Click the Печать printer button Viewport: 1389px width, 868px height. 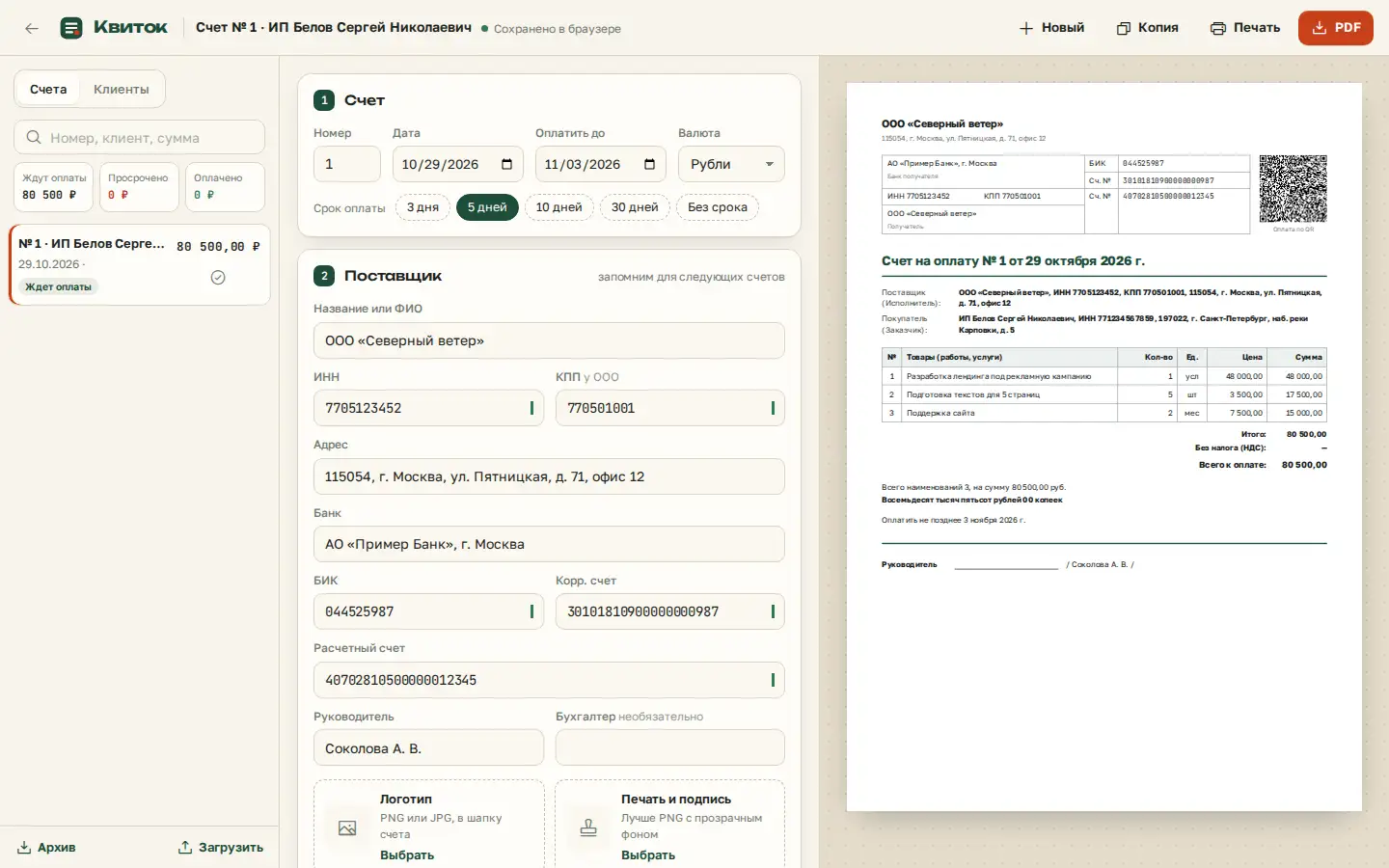(x=1245, y=28)
